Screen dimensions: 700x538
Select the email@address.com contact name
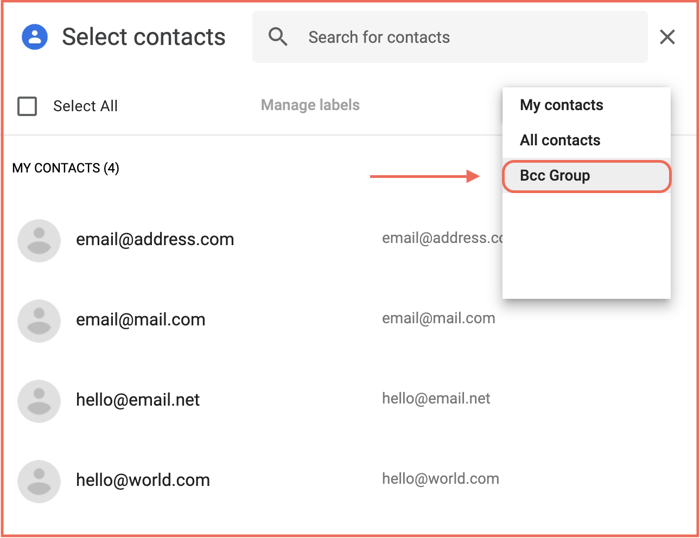[155, 240]
